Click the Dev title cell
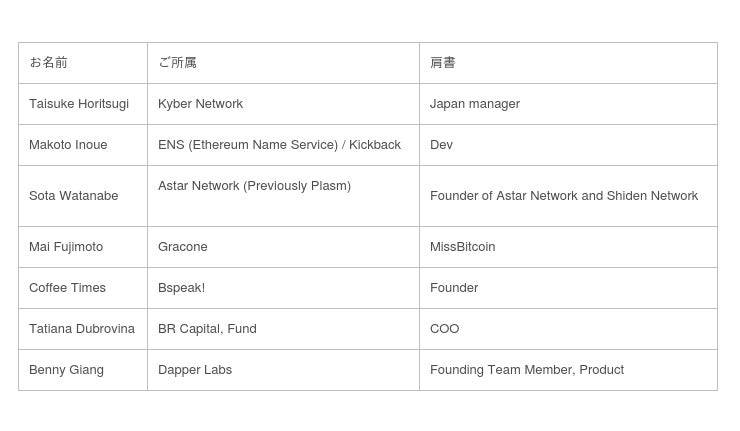 [x=441, y=145]
